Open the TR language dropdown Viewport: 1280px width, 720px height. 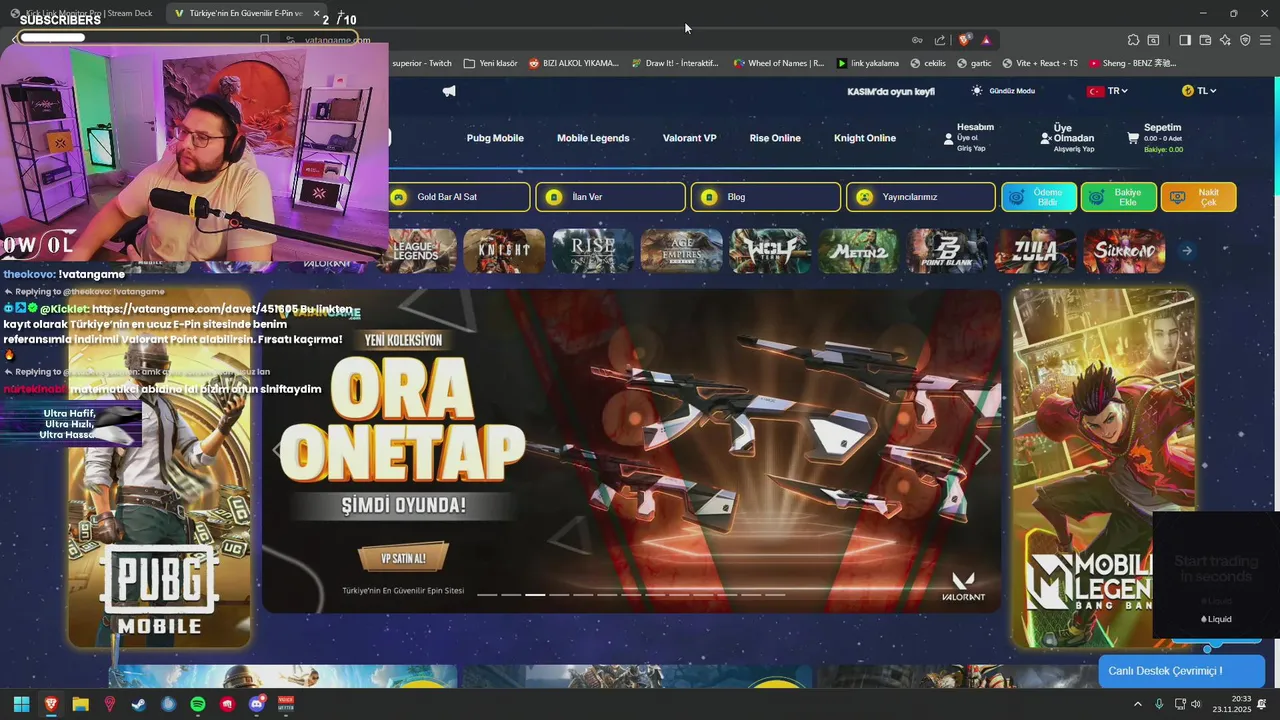1108,91
